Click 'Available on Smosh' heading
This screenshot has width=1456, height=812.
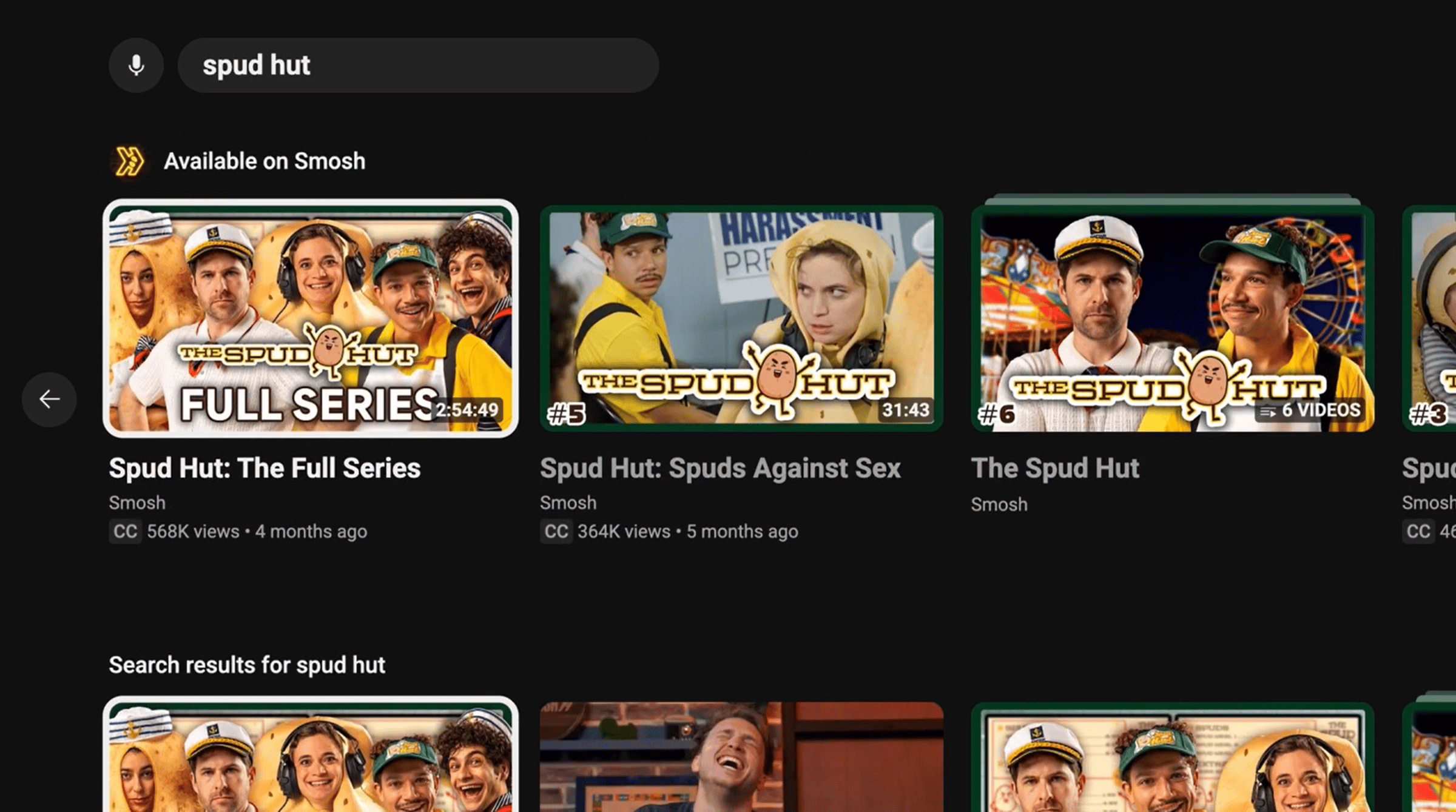[x=265, y=161]
